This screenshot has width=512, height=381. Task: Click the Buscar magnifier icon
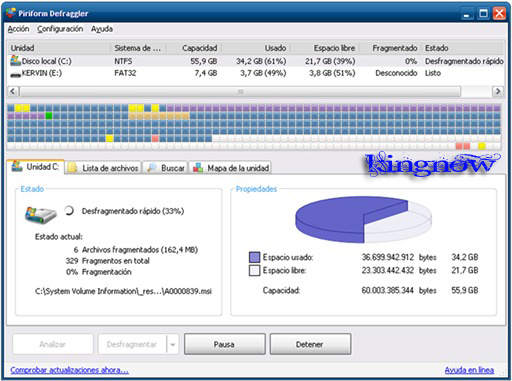tap(152, 168)
